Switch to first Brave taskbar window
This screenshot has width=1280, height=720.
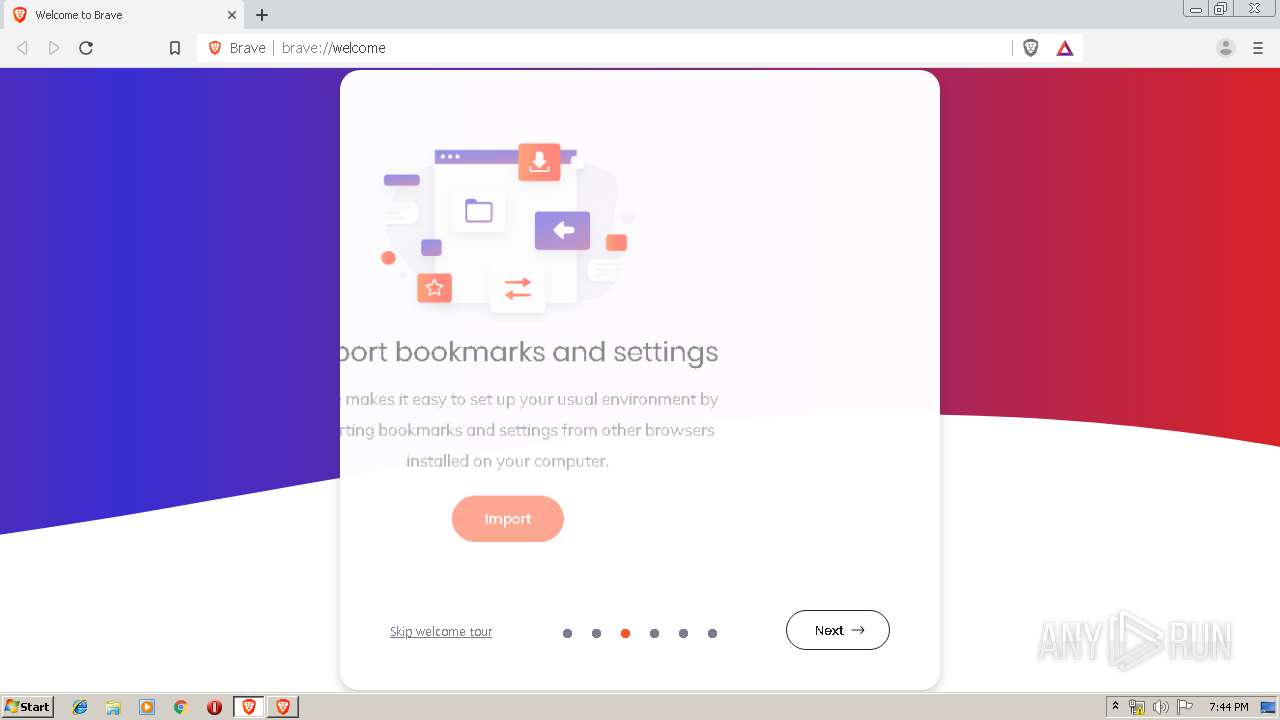(x=249, y=707)
